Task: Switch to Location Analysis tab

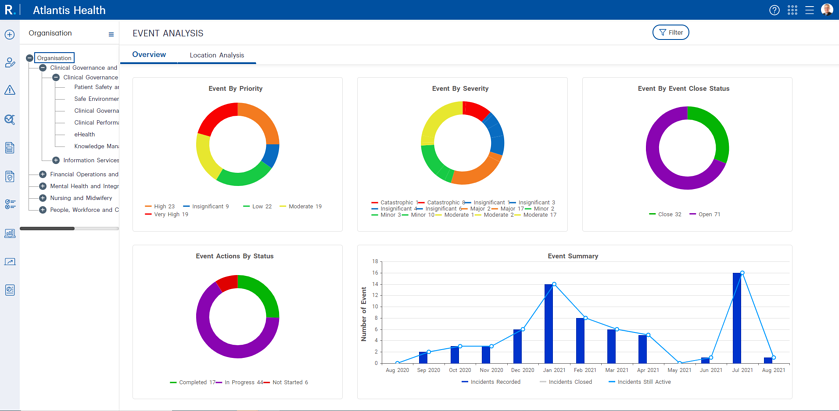Action: click(217, 55)
